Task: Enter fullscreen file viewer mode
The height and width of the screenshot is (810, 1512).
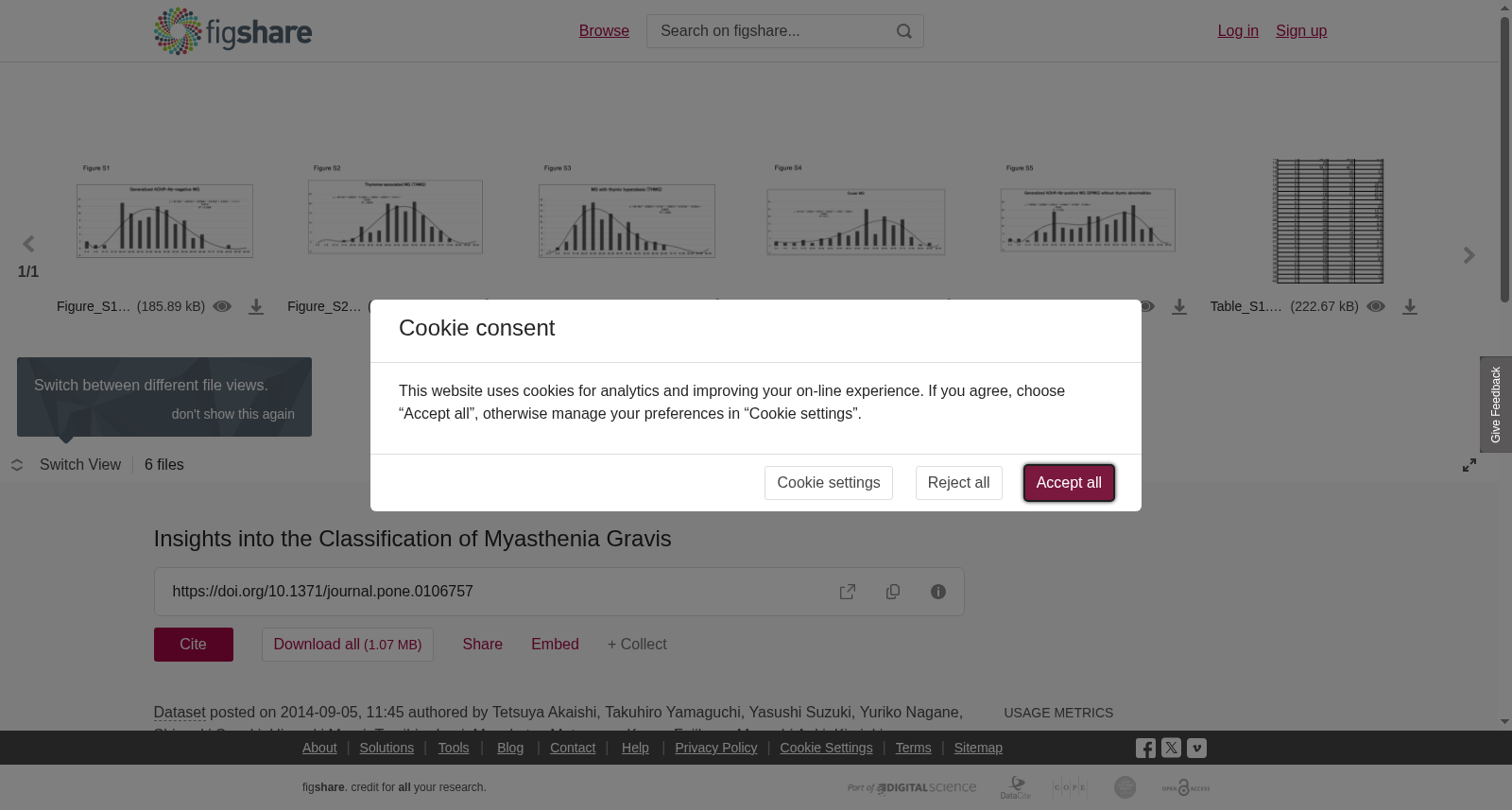Action: [x=1469, y=465]
